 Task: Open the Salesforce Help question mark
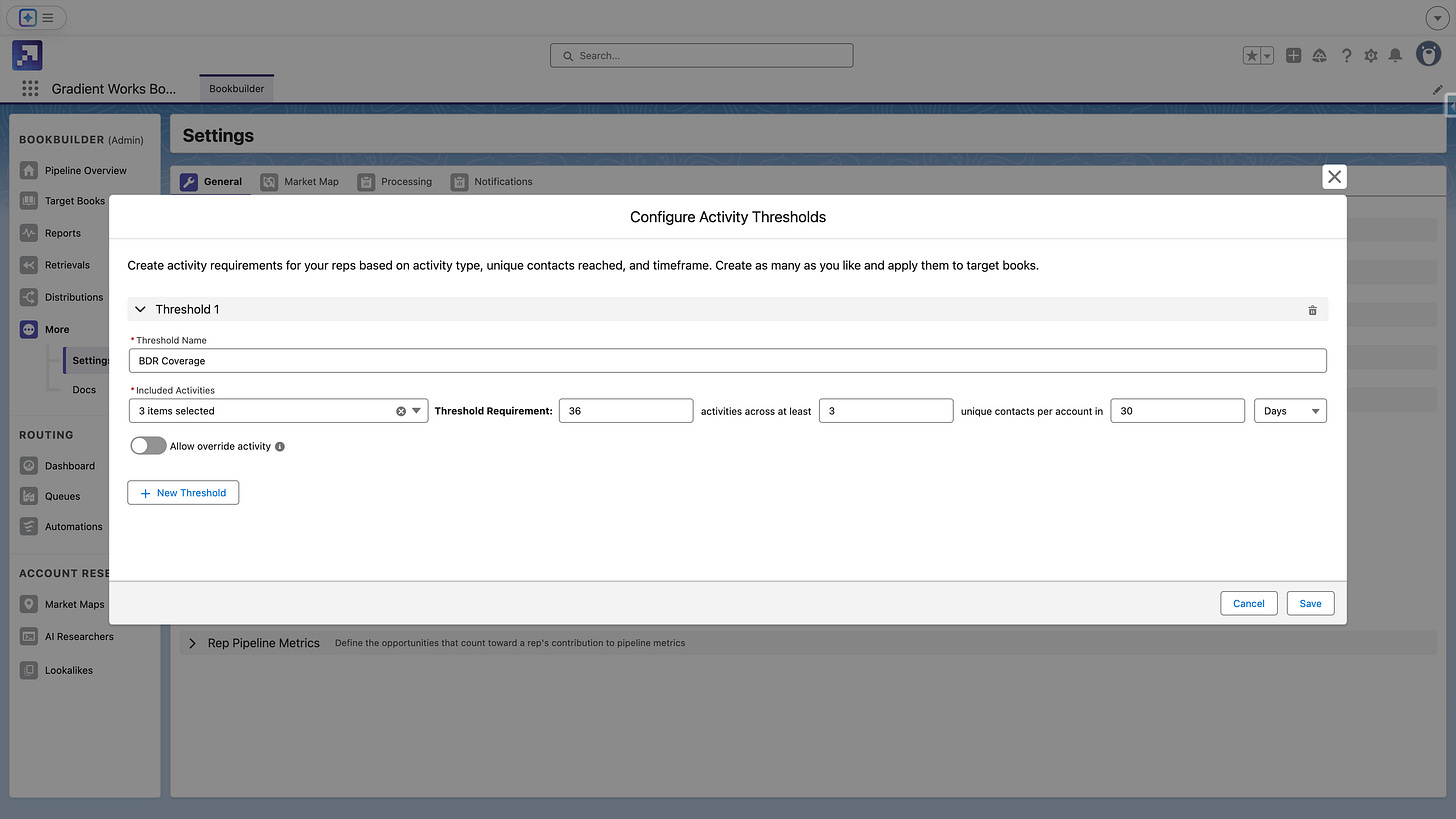point(1346,56)
